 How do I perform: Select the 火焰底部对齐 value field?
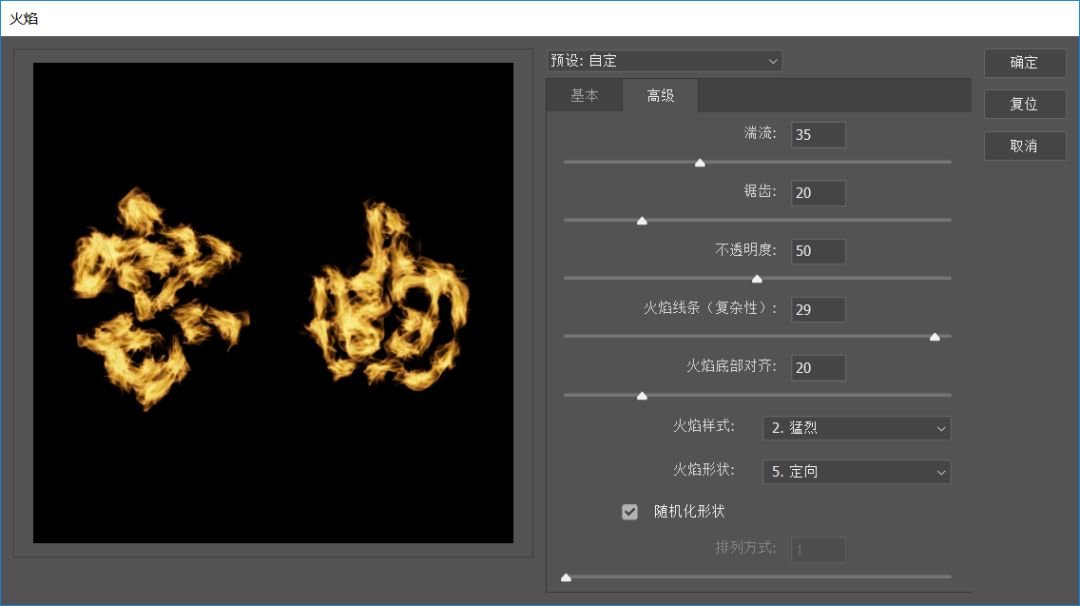[818, 368]
